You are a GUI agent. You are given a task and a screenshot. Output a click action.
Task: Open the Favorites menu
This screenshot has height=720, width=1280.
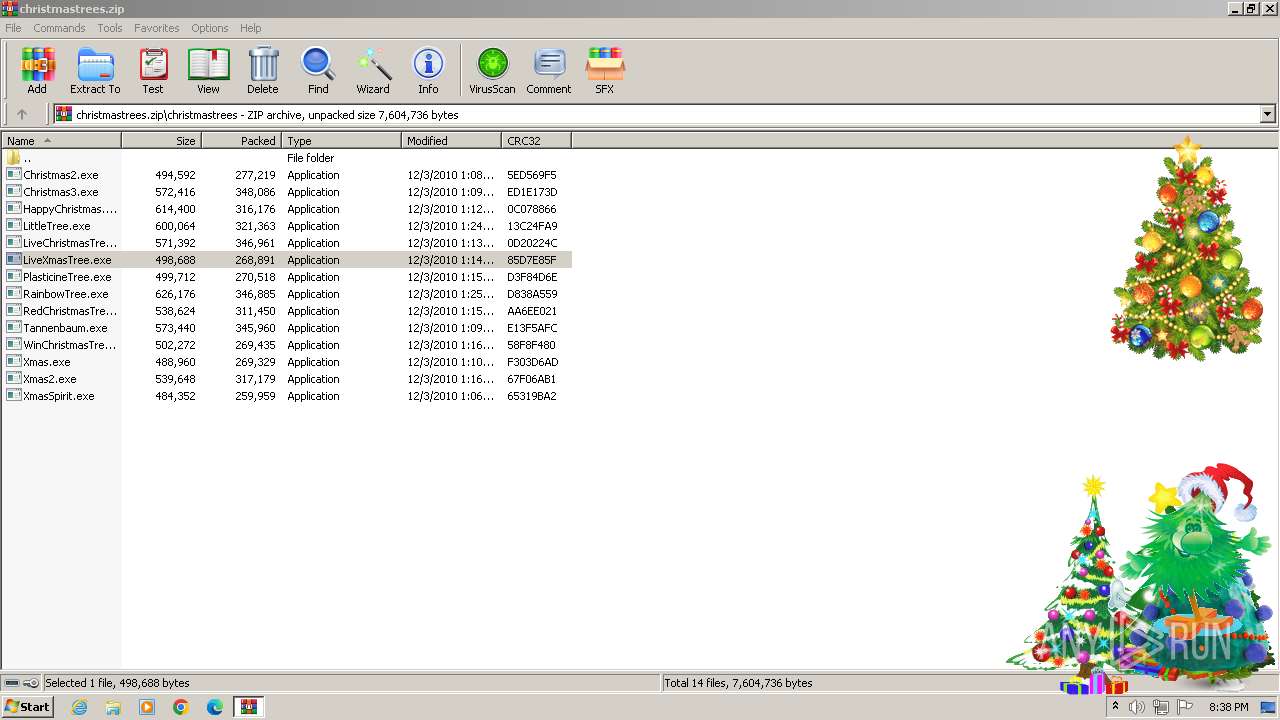click(x=157, y=28)
